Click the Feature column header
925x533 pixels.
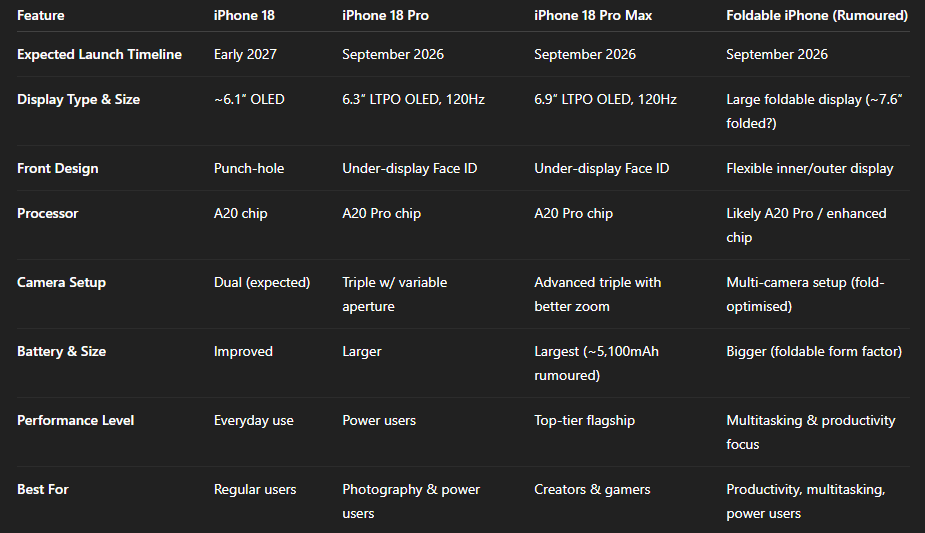[43, 16]
